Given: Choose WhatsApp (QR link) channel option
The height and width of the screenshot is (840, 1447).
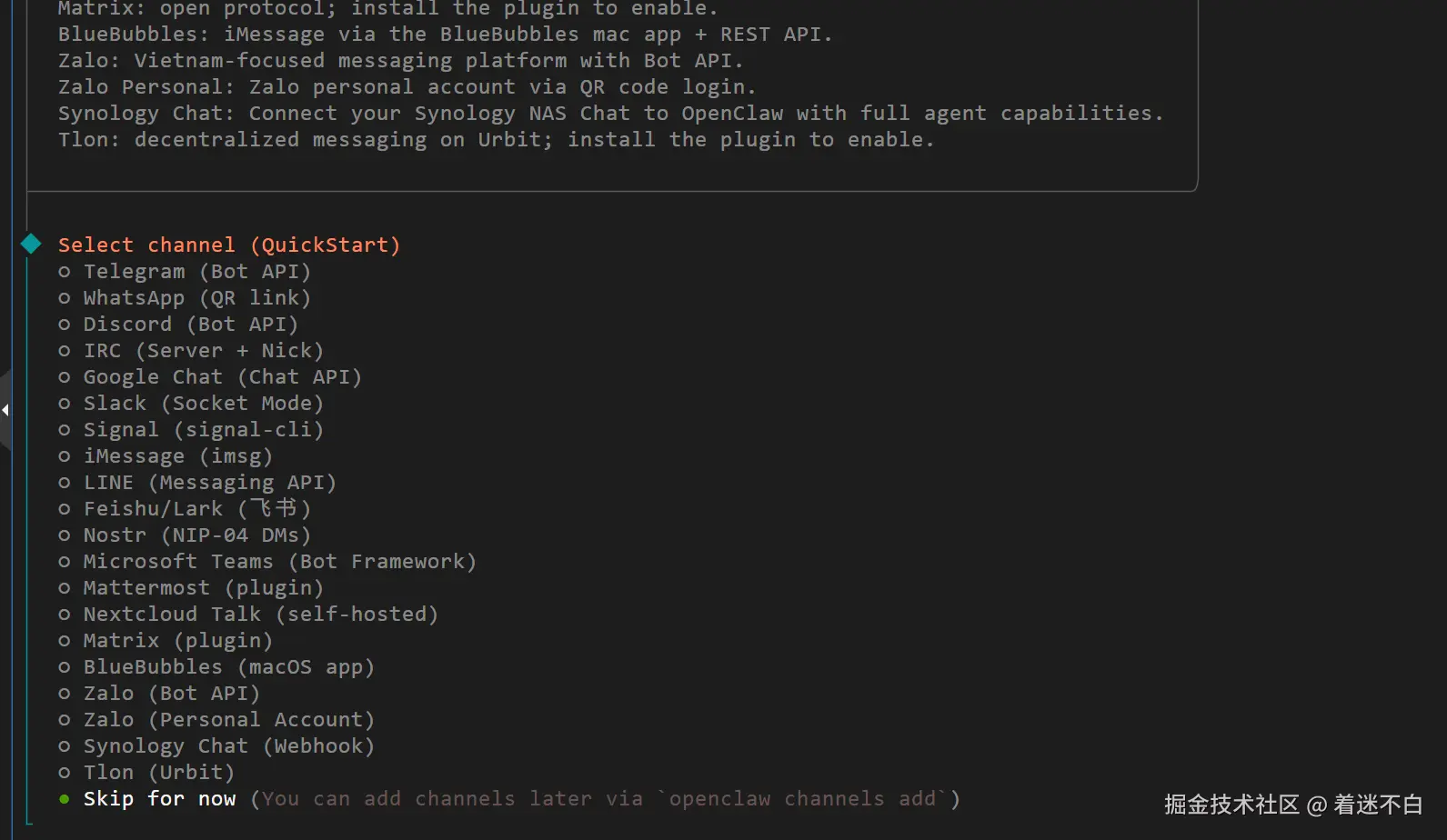Looking at the screenshot, I should click(x=196, y=298).
